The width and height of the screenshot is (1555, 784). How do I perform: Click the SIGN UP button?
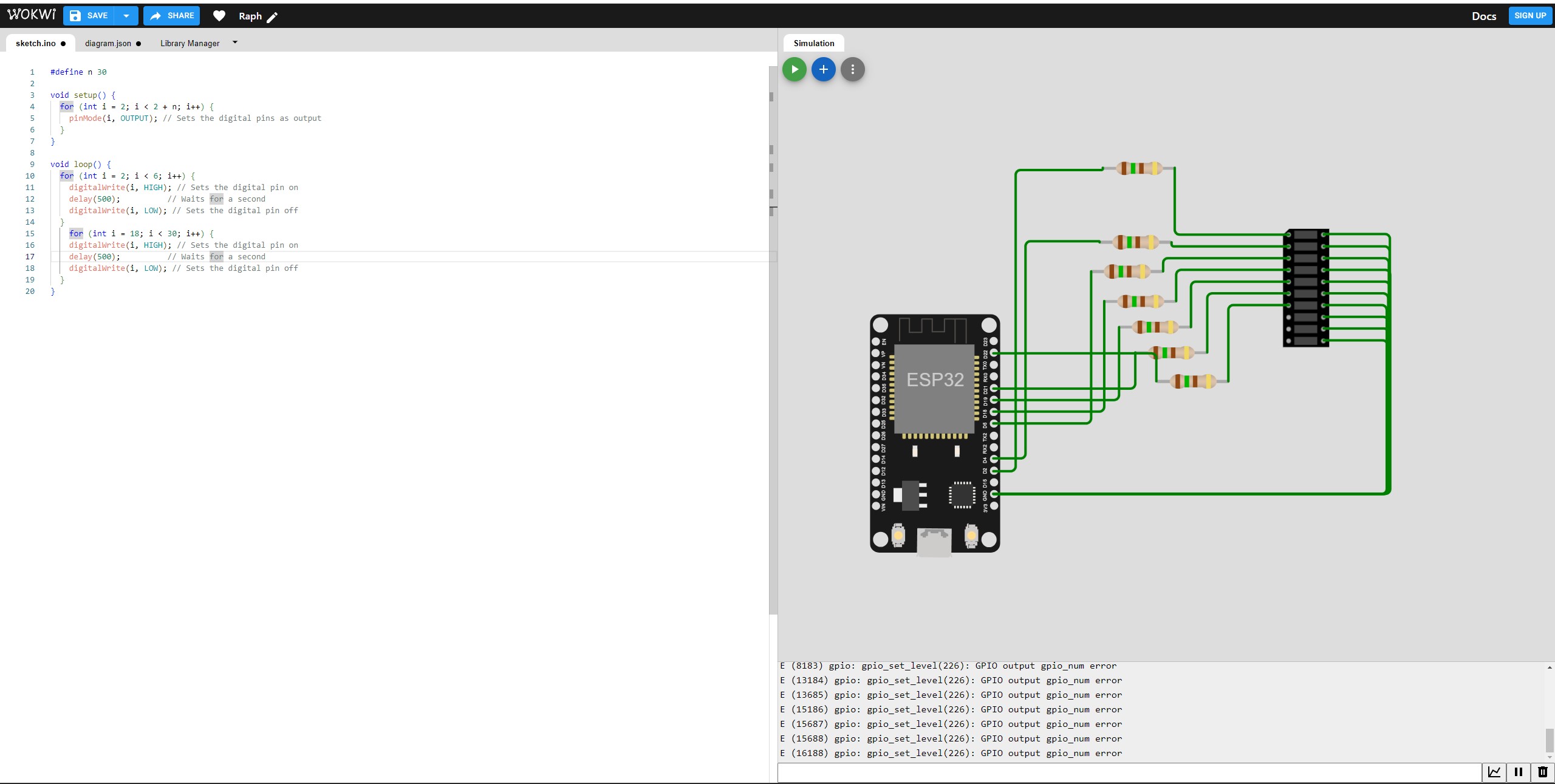tap(1530, 16)
